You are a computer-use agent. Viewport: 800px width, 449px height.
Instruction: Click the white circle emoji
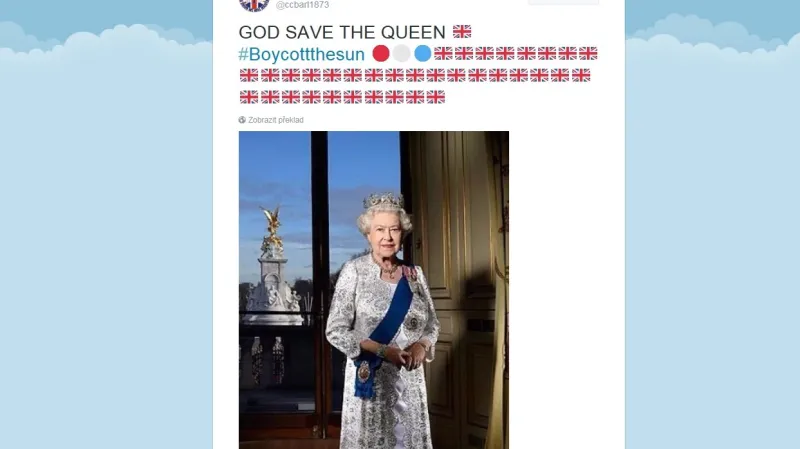402,53
